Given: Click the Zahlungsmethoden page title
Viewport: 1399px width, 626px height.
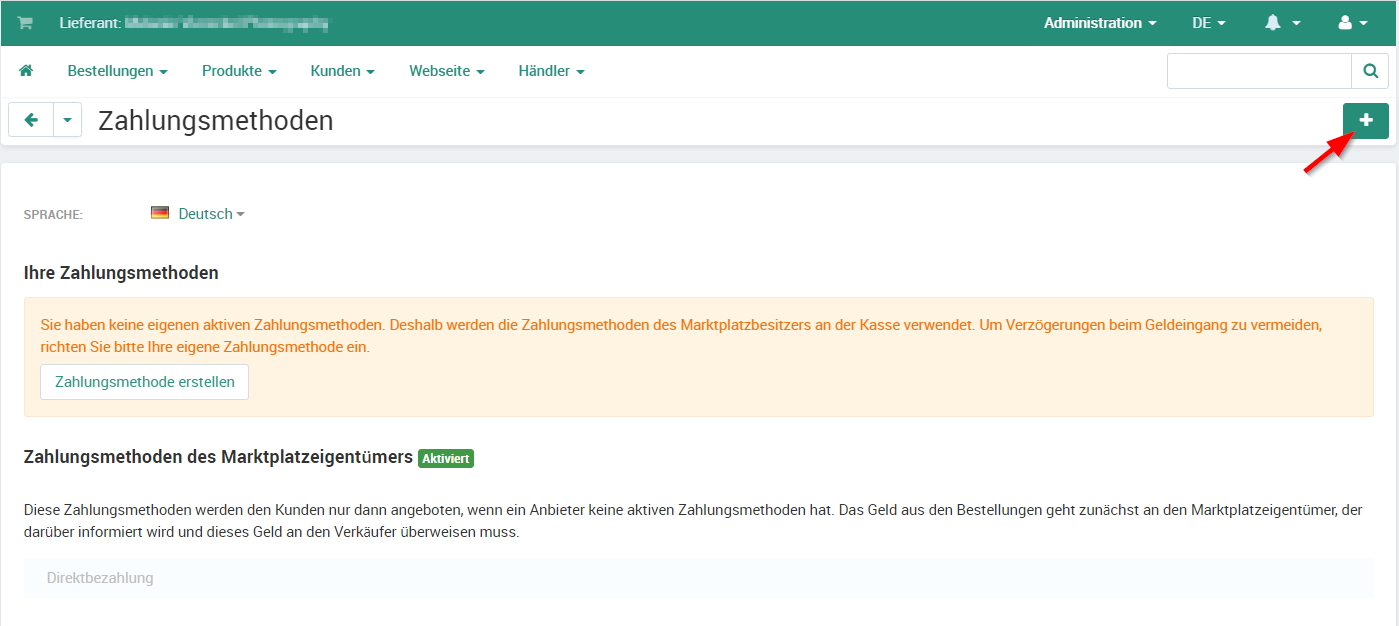Looking at the screenshot, I should (x=216, y=121).
